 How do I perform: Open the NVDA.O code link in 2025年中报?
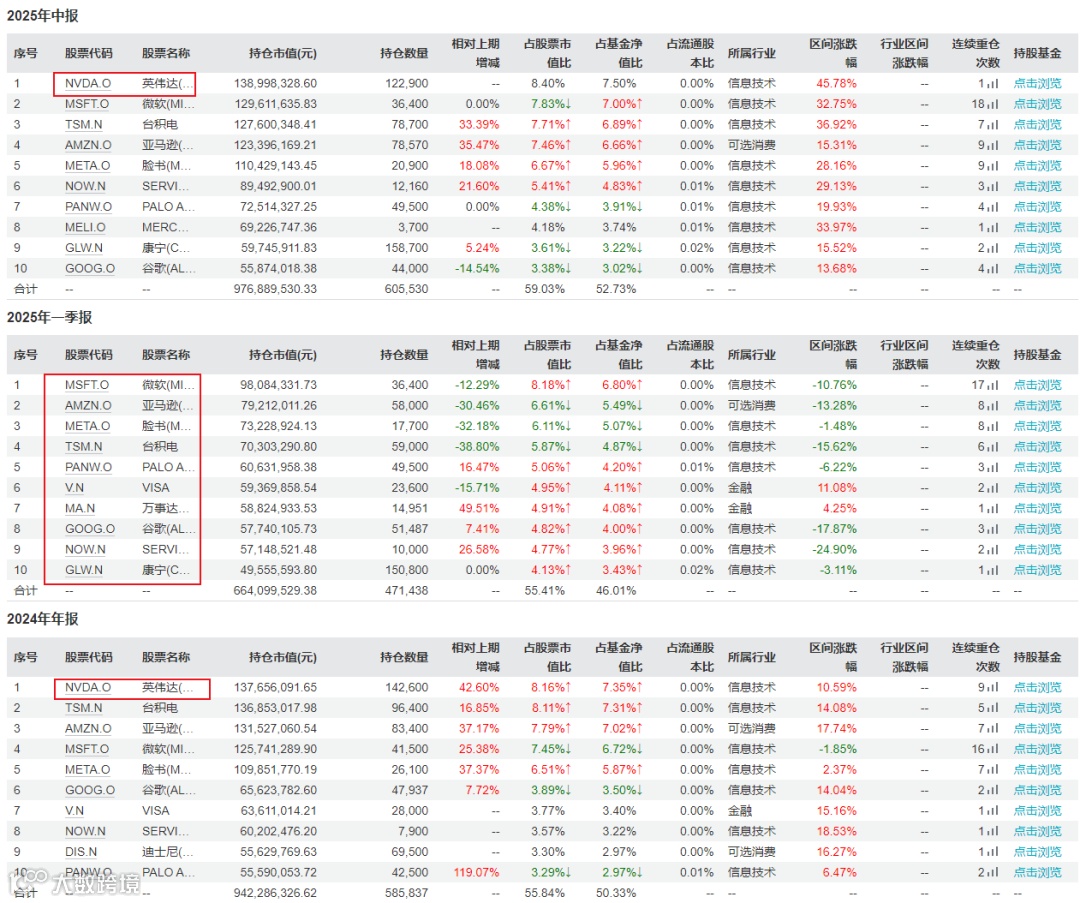(88, 83)
